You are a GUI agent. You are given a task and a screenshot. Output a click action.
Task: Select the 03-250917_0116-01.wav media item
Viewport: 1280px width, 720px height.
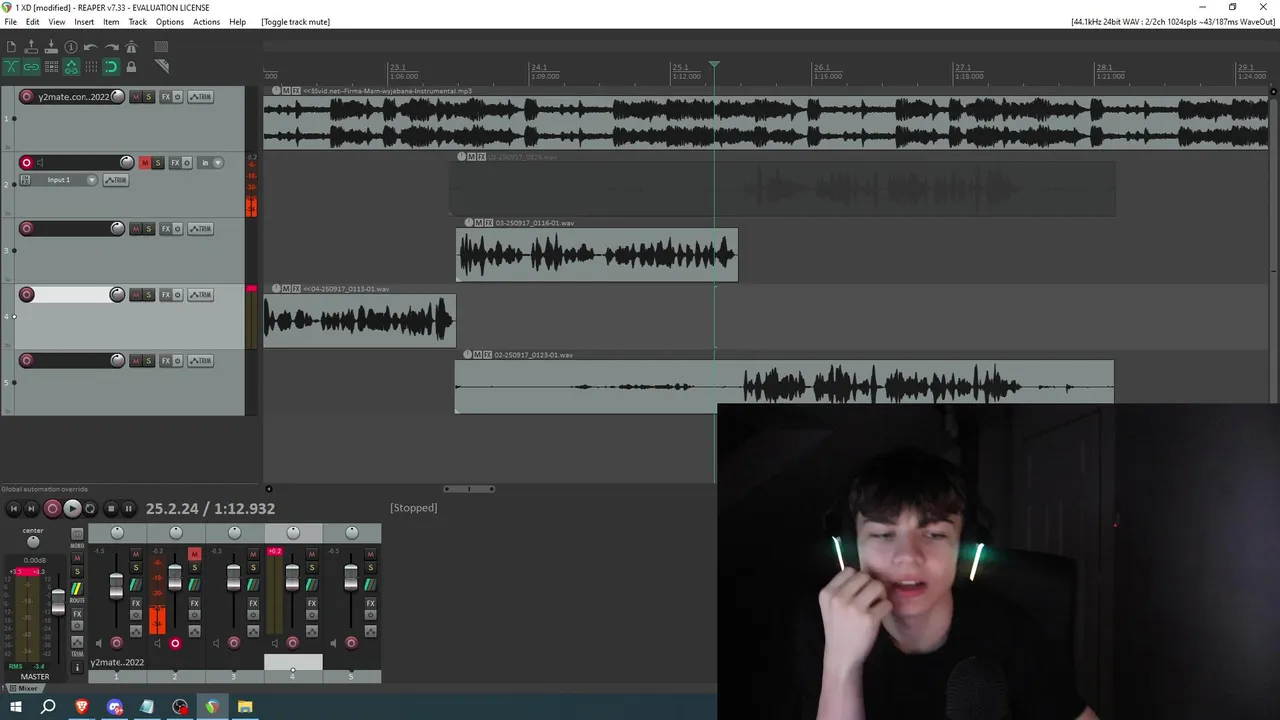(x=597, y=256)
